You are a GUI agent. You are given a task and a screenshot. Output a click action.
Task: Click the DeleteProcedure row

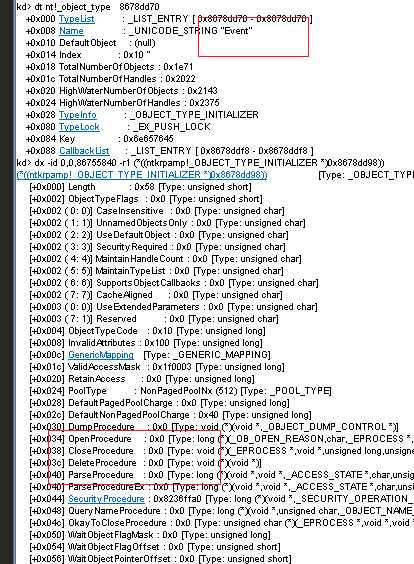pos(145,463)
